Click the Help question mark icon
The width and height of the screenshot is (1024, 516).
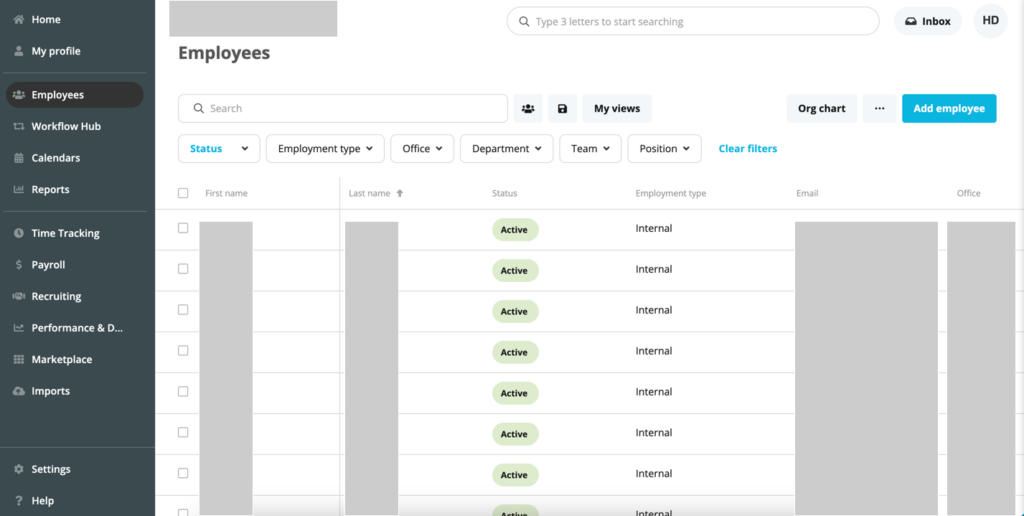18,501
